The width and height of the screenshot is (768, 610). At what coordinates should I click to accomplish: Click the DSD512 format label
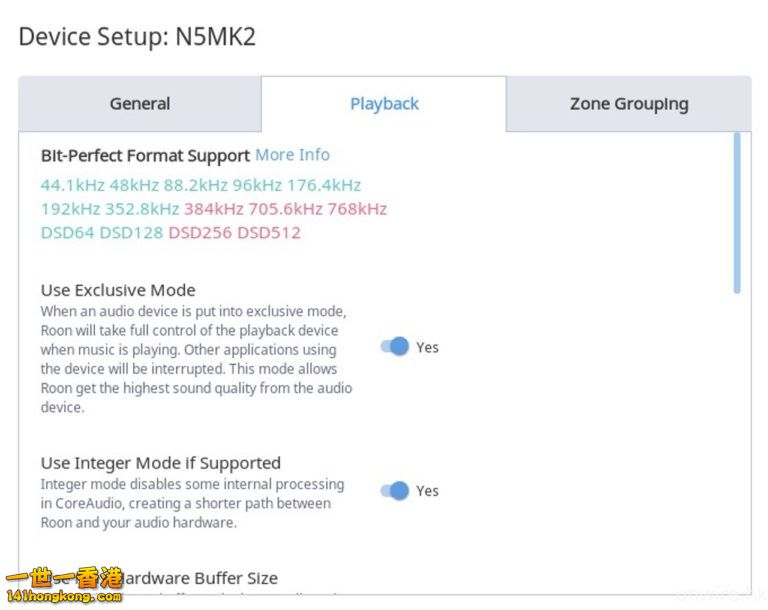(x=268, y=233)
